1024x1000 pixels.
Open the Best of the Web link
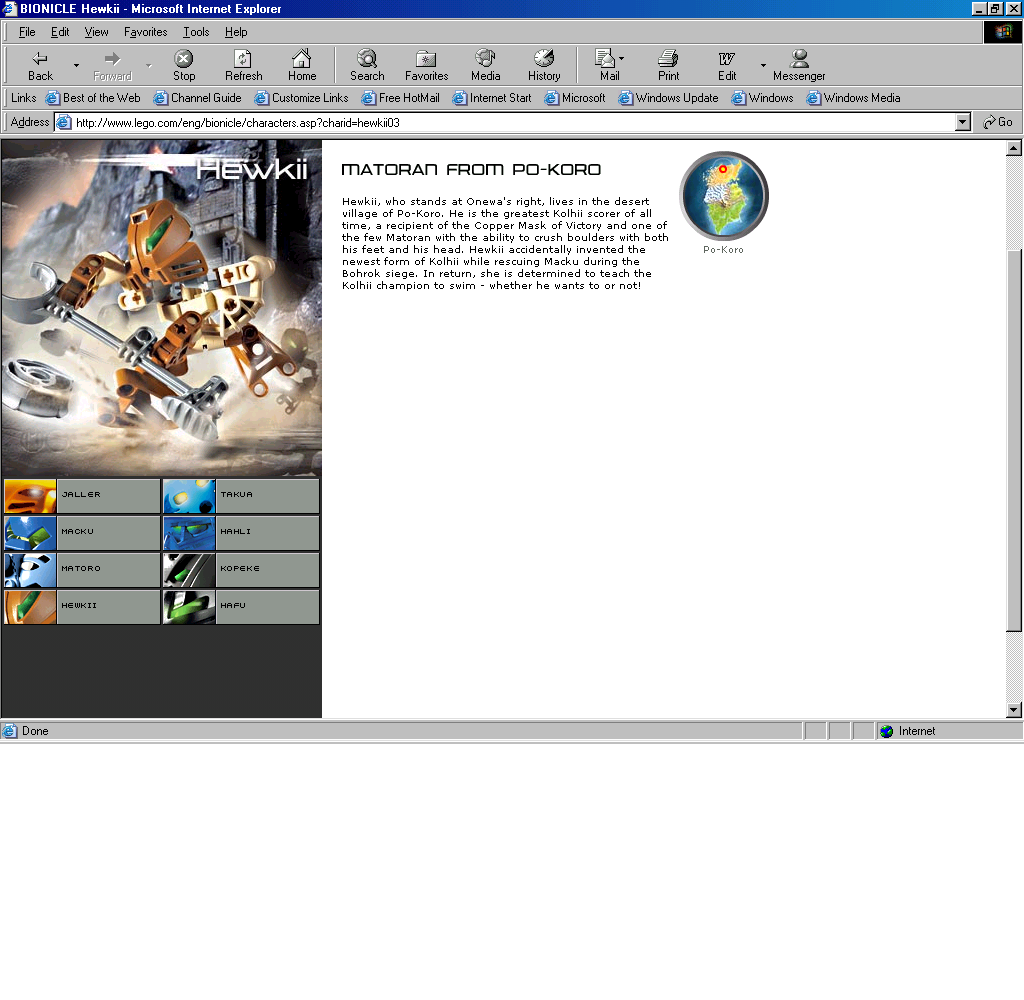click(93, 98)
